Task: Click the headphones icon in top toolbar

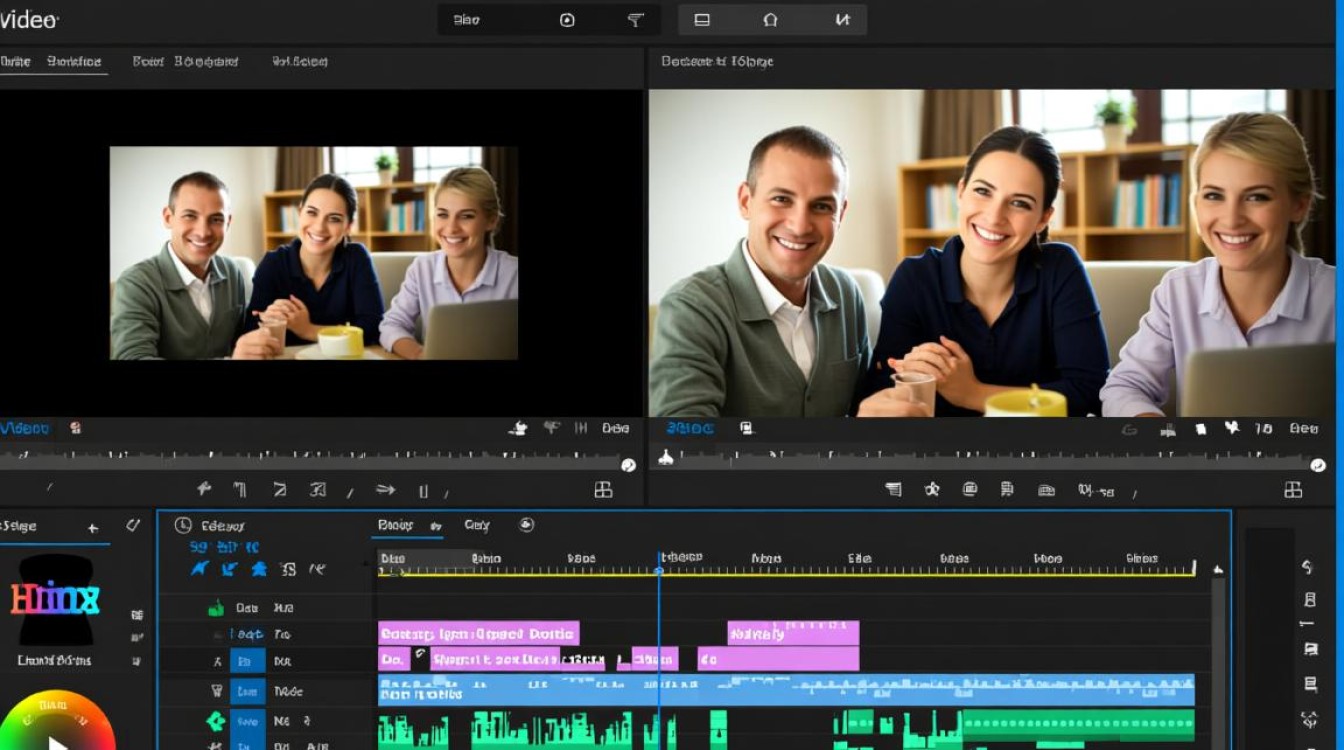Action: click(x=770, y=20)
